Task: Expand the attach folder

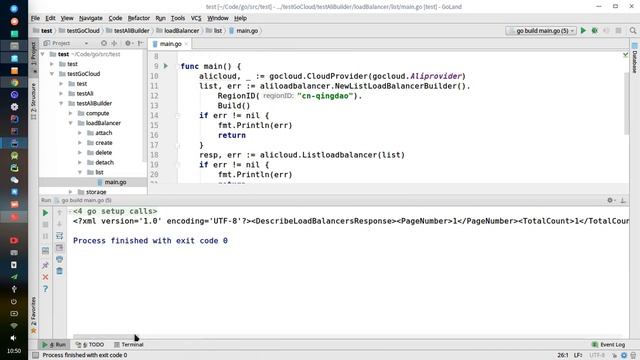Action: [80, 133]
